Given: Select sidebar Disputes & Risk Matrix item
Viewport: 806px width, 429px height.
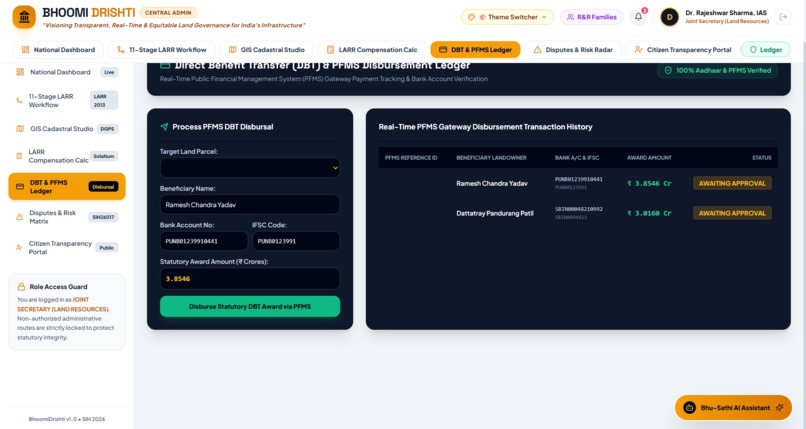Looking at the screenshot, I should pos(67,217).
